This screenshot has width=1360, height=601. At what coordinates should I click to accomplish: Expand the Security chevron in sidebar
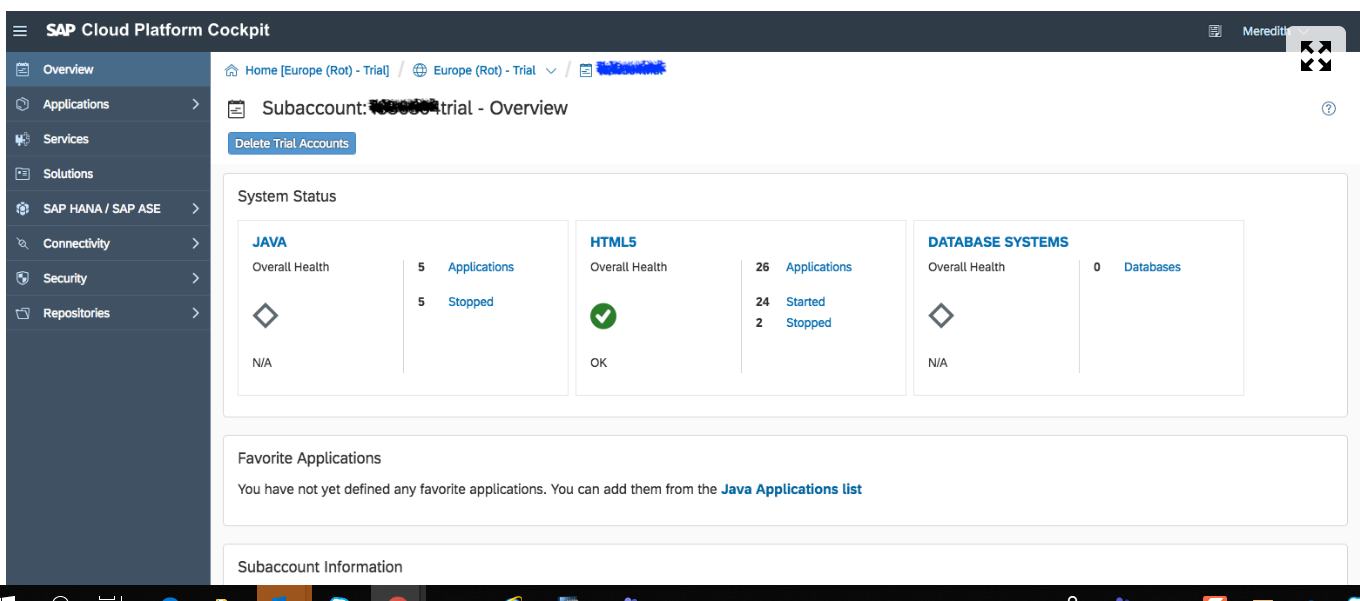pyautogui.click(x=195, y=278)
